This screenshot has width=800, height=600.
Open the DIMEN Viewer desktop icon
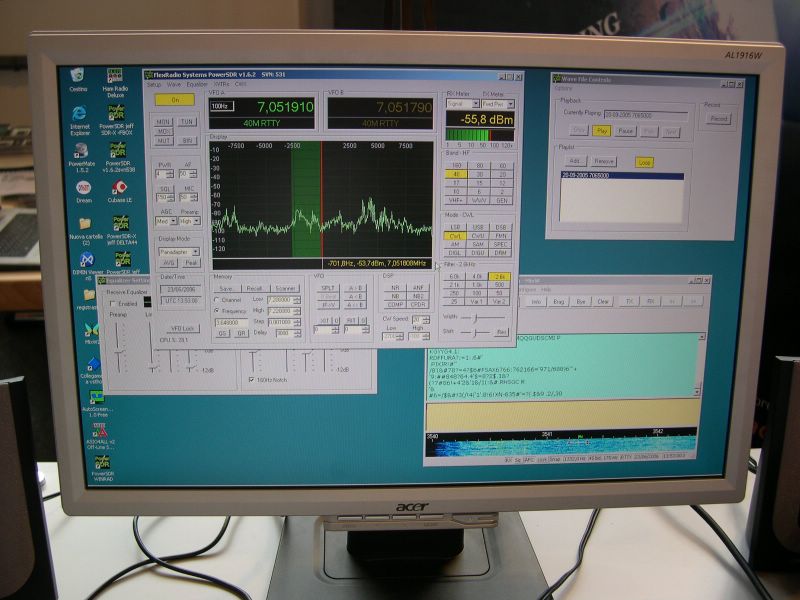[x=87, y=265]
